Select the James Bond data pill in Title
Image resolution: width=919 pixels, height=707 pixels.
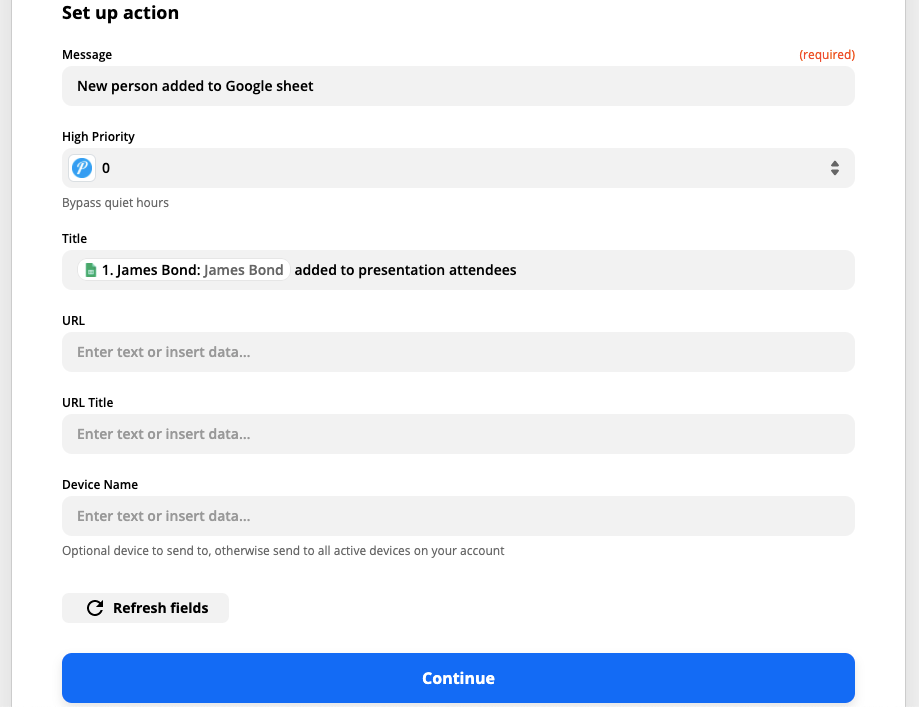(x=184, y=270)
